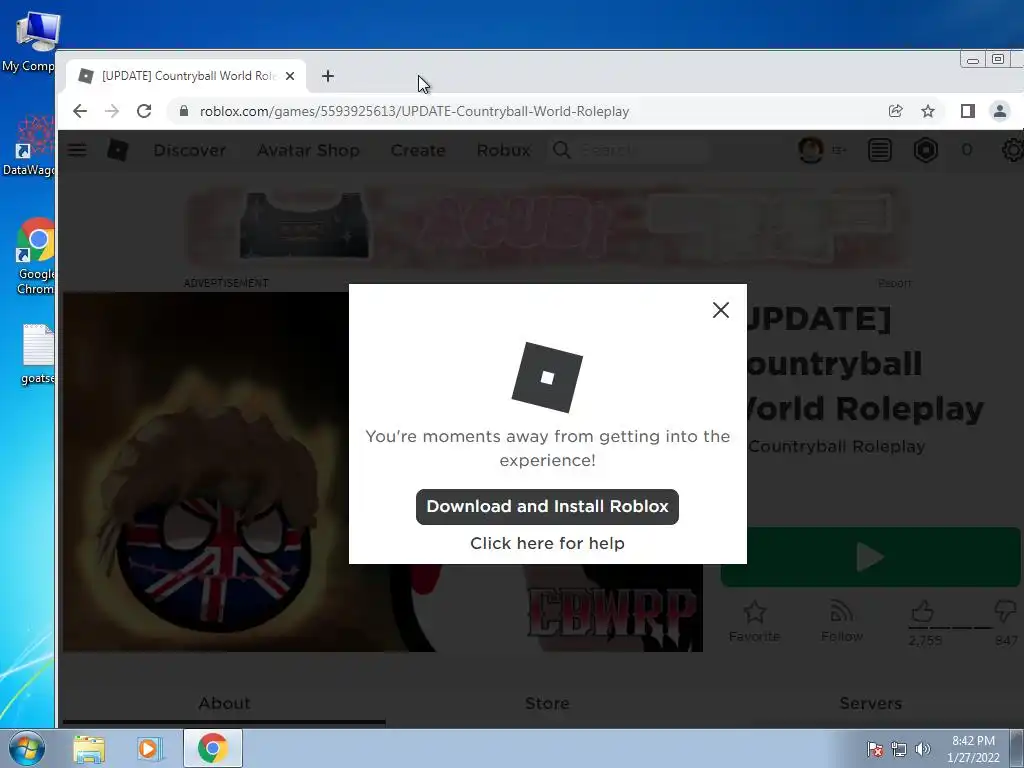Screen dimensions: 1024x768
Task: Dislike the game with thumbs down
Action: [x=1005, y=613]
